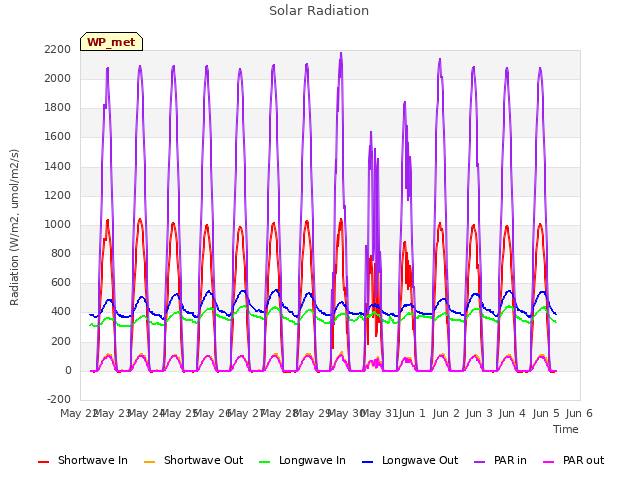This screenshot has height=480, width=640.
Task: Click the 1800 y-axis tick label
Action: [58, 107]
